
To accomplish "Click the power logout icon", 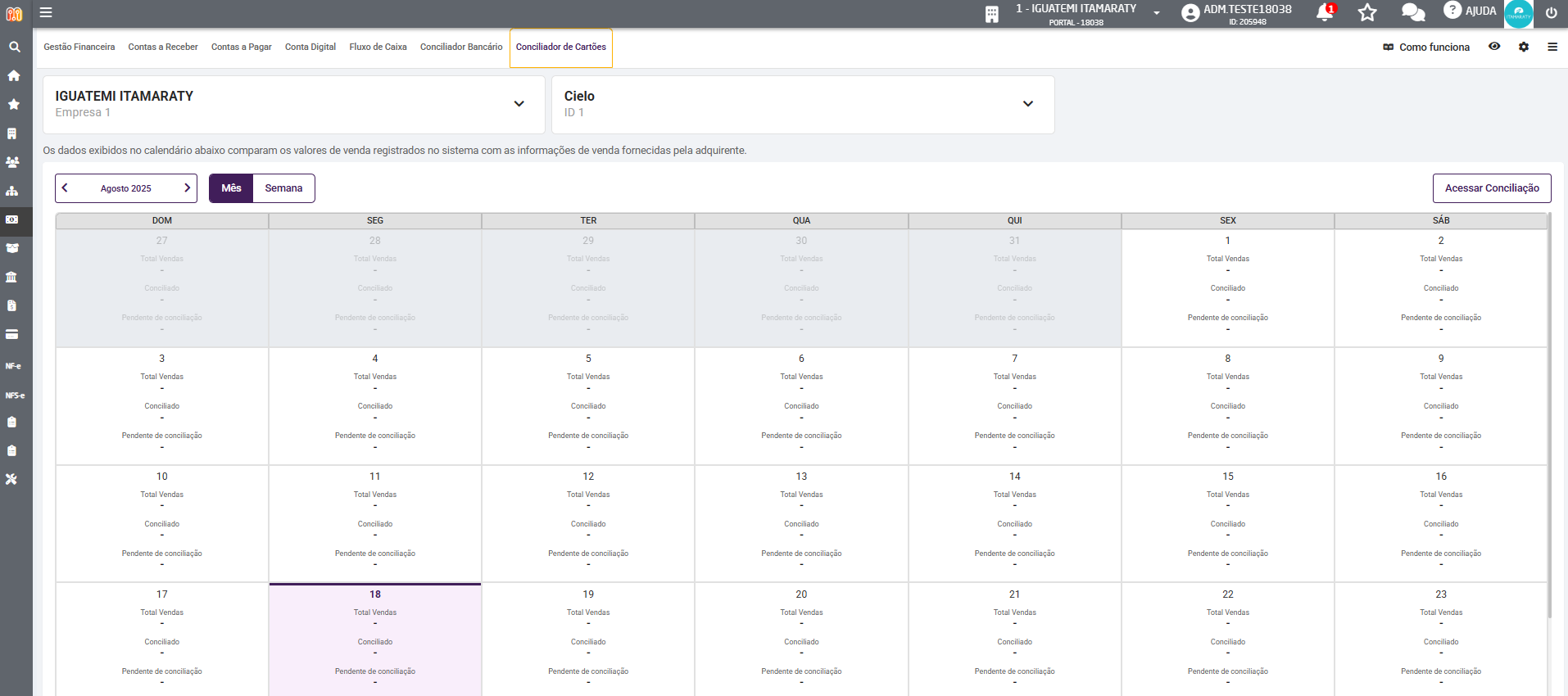I will tap(1551, 13).
